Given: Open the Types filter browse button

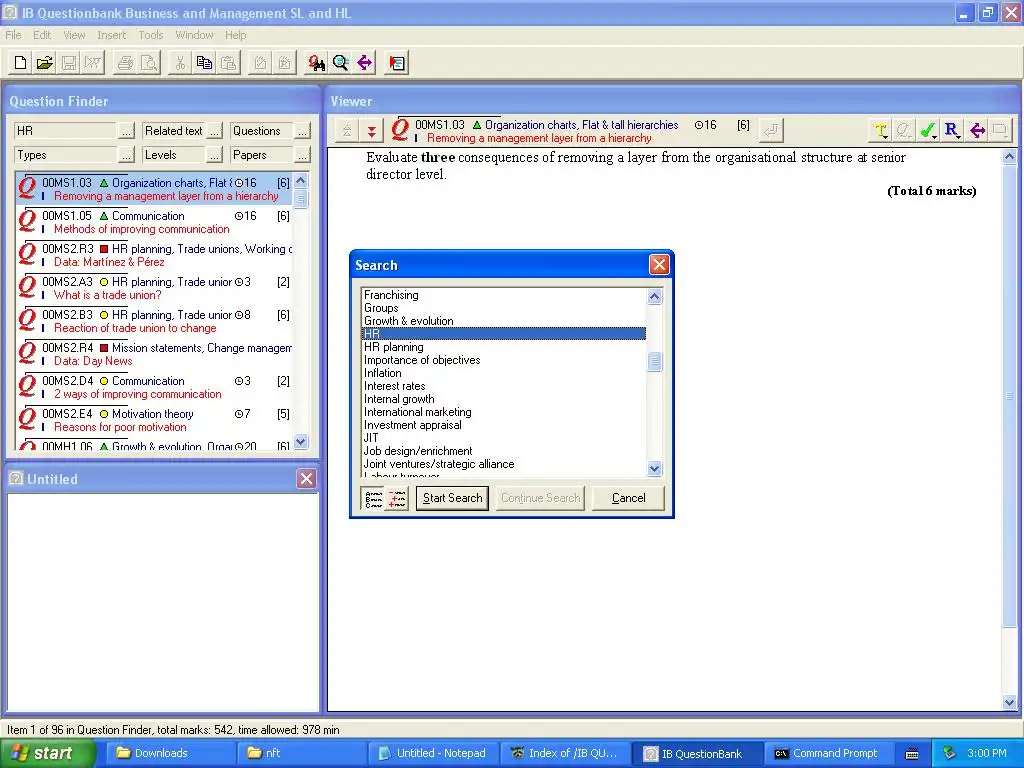Looking at the screenshot, I should click(x=127, y=155).
